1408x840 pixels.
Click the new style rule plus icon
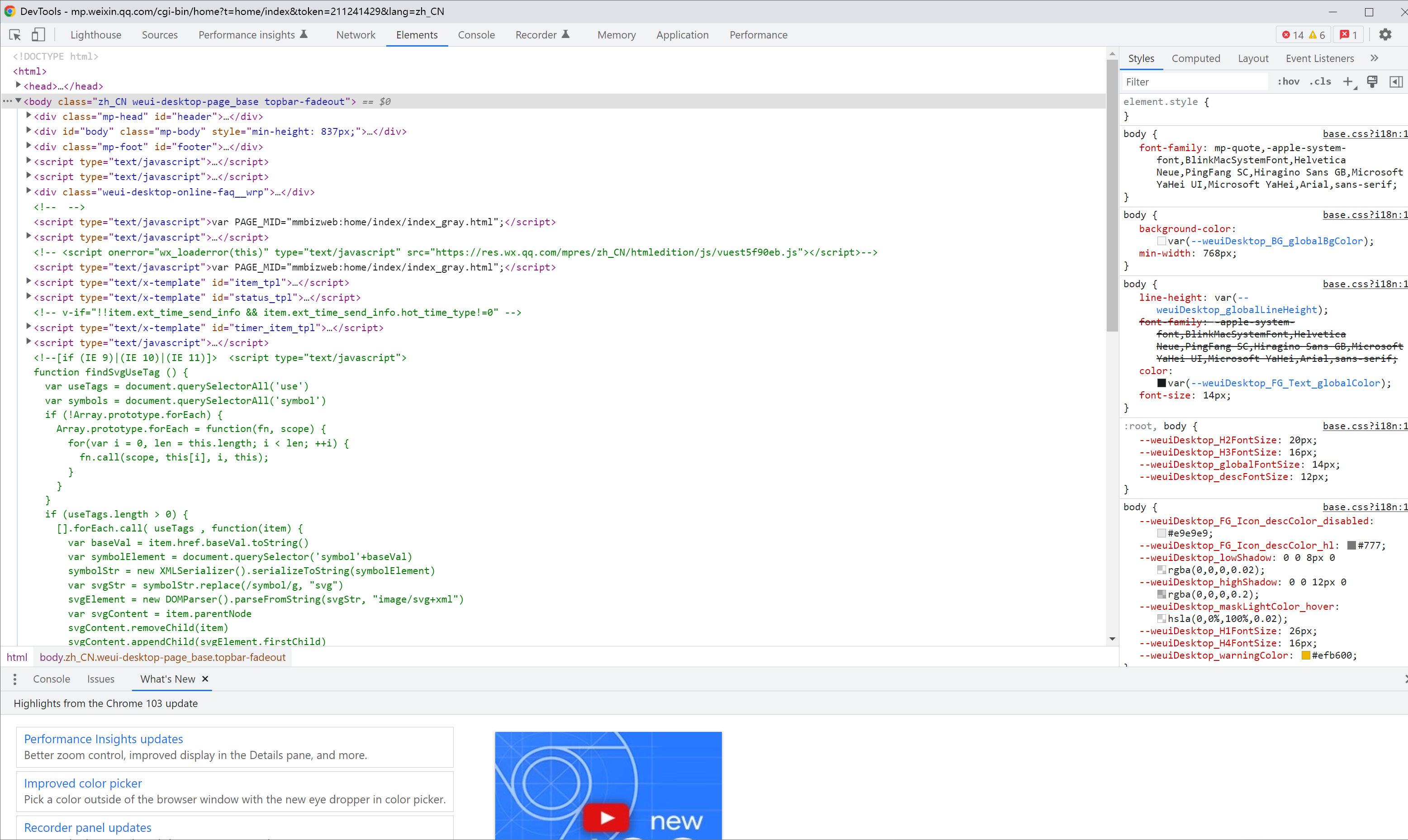tap(1347, 82)
